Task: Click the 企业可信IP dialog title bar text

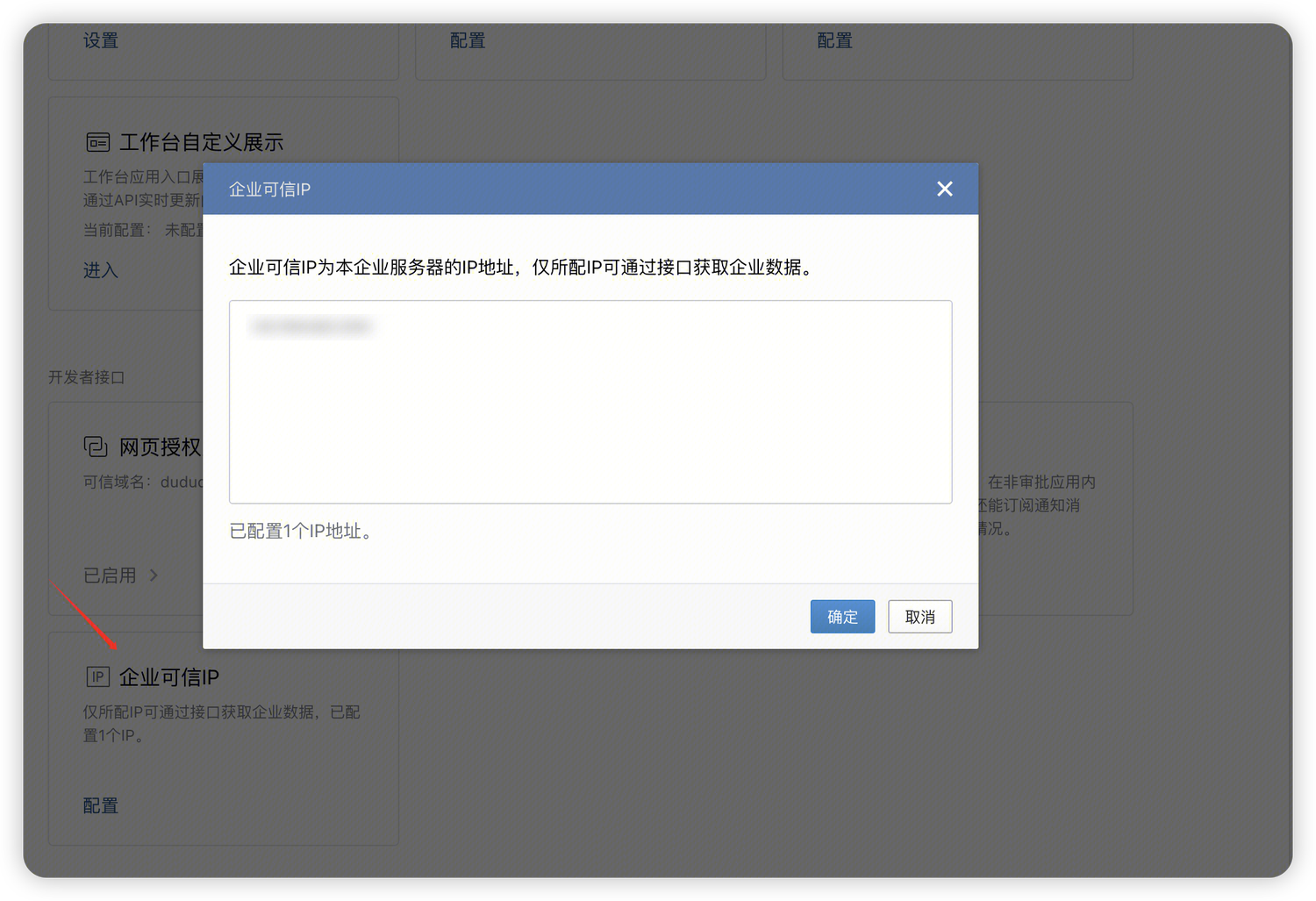Action: 269,189
